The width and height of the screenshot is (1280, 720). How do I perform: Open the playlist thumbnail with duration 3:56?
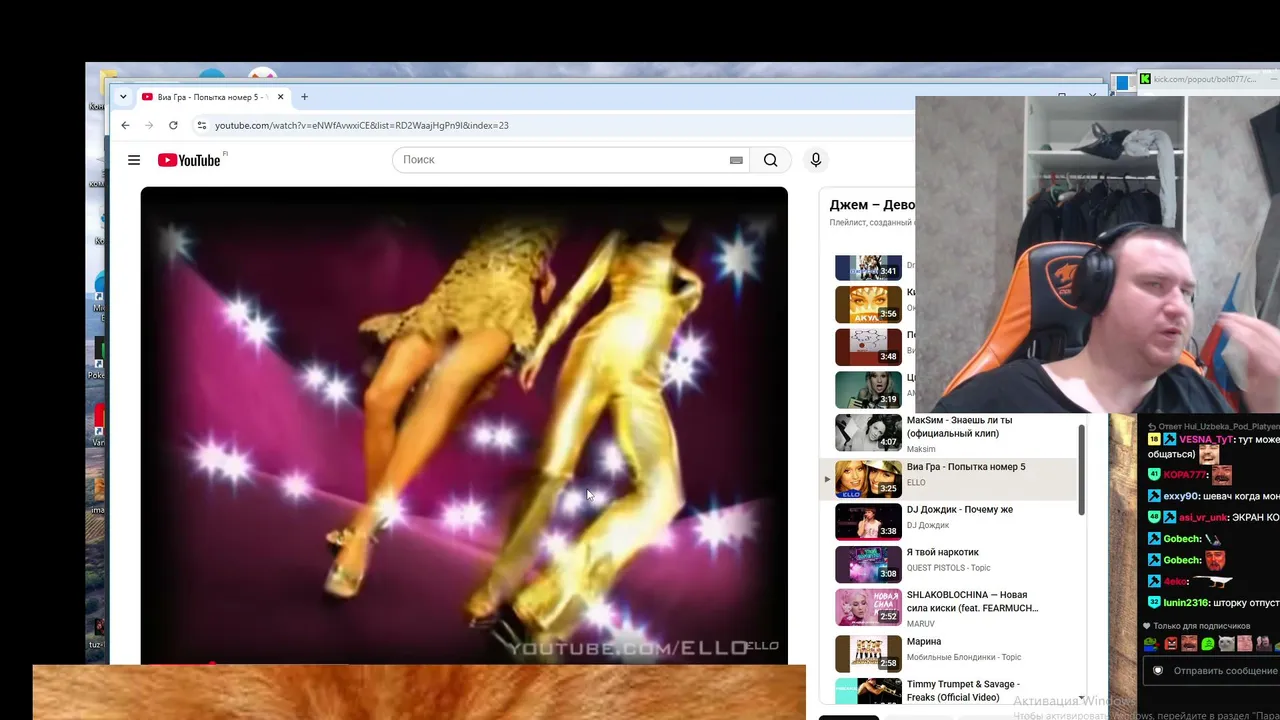pos(868,304)
